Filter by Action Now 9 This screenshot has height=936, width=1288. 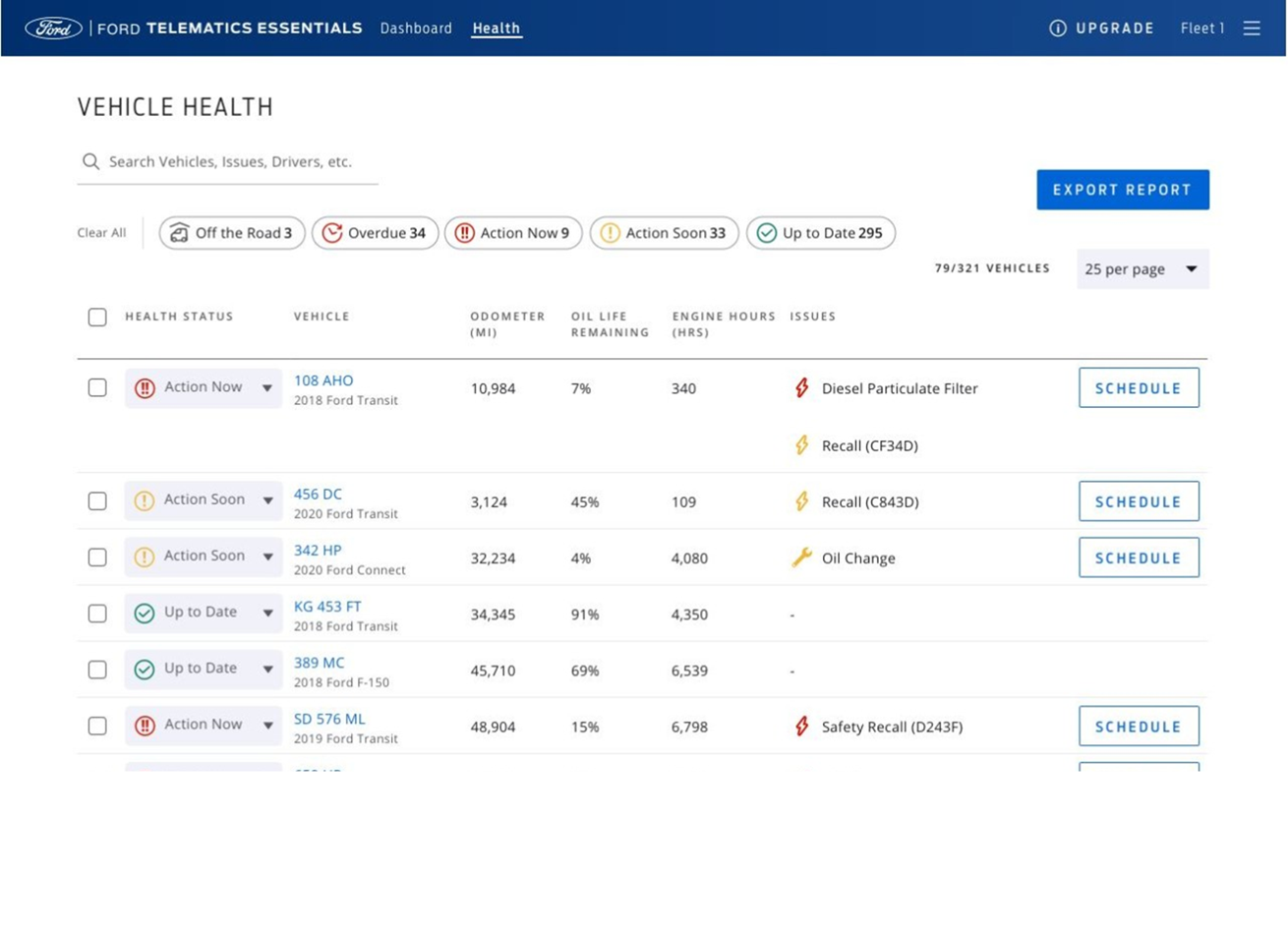(x=513, y=233)
